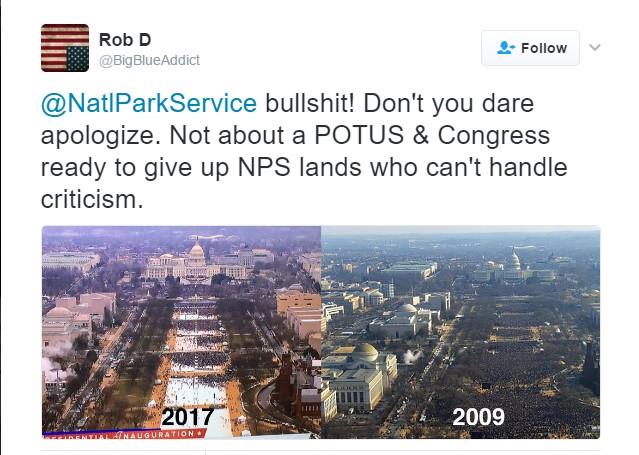Viewport: 639px width, 455px height.
Task: Click the Capitol dome in the 2009 photo
Action: click(514, 262)
